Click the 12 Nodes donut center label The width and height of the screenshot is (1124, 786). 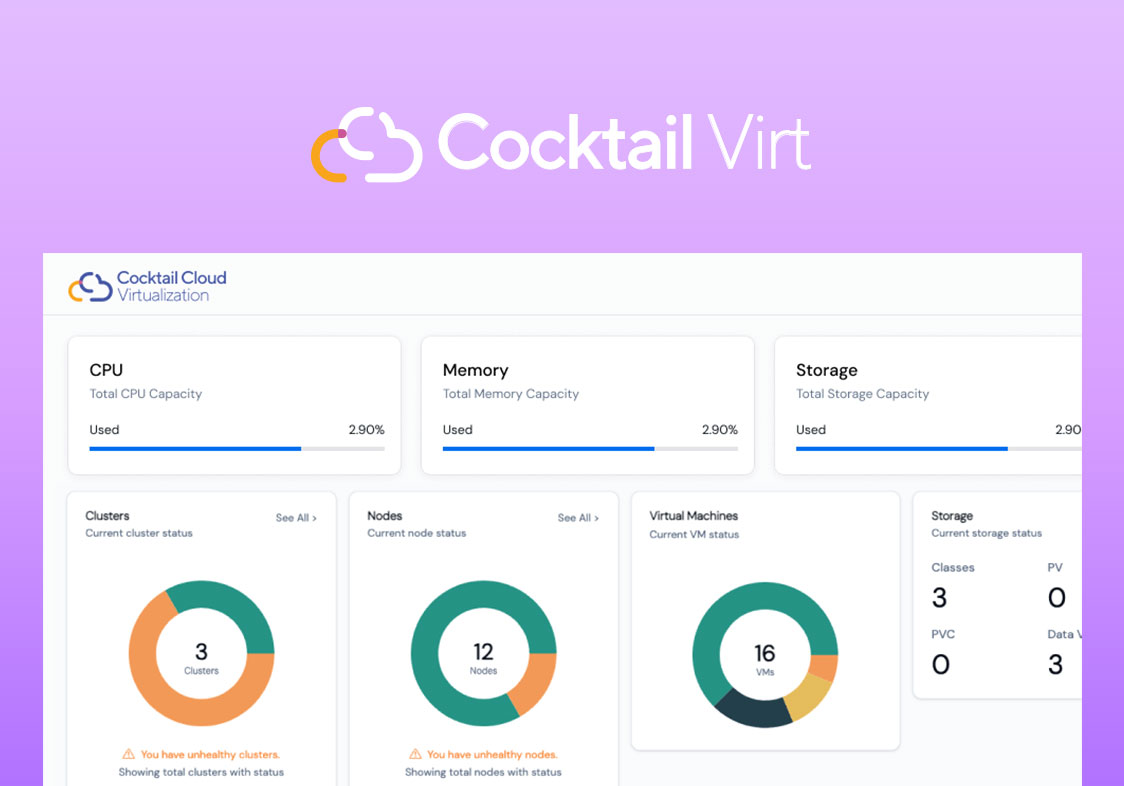coord(483,657)
